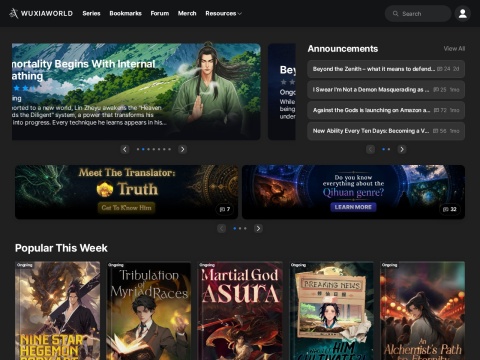Open Tribulation of Myriad Races cover

[149, 311]
